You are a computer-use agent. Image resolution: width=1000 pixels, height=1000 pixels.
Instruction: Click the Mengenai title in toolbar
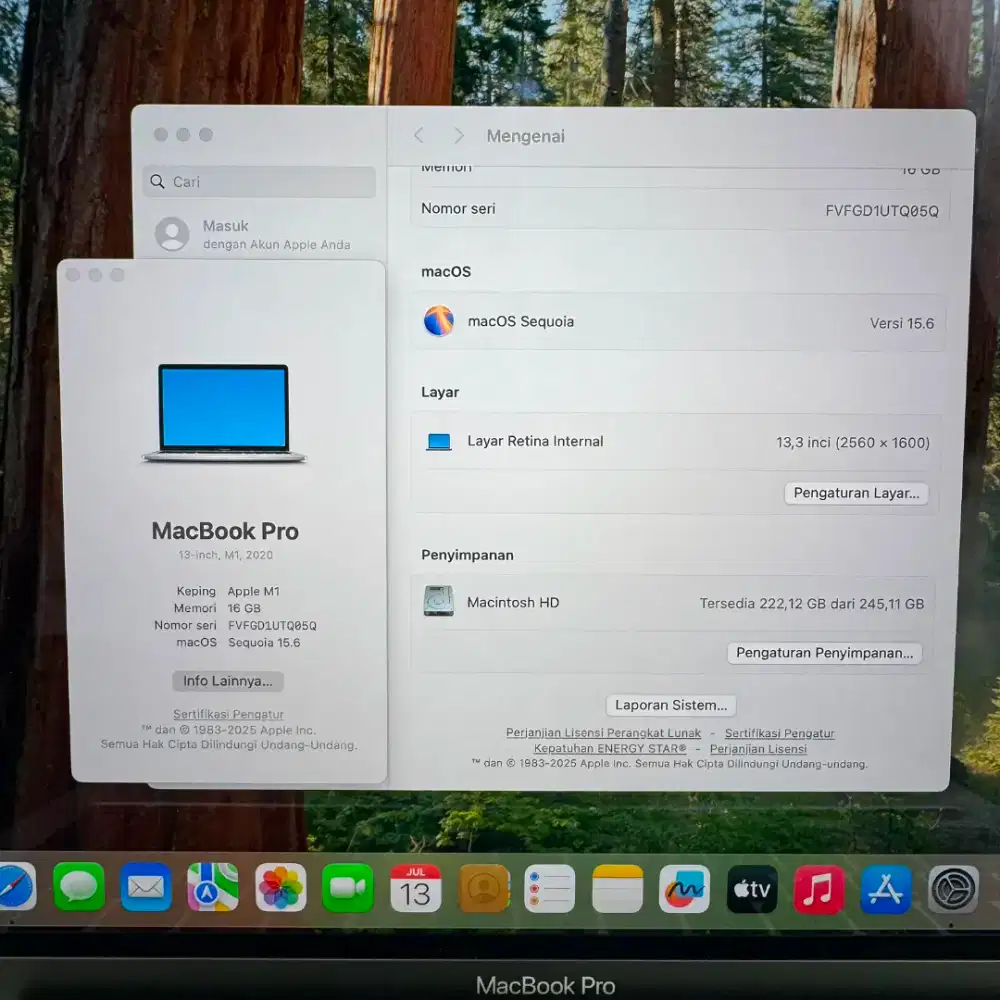point(526,136)
